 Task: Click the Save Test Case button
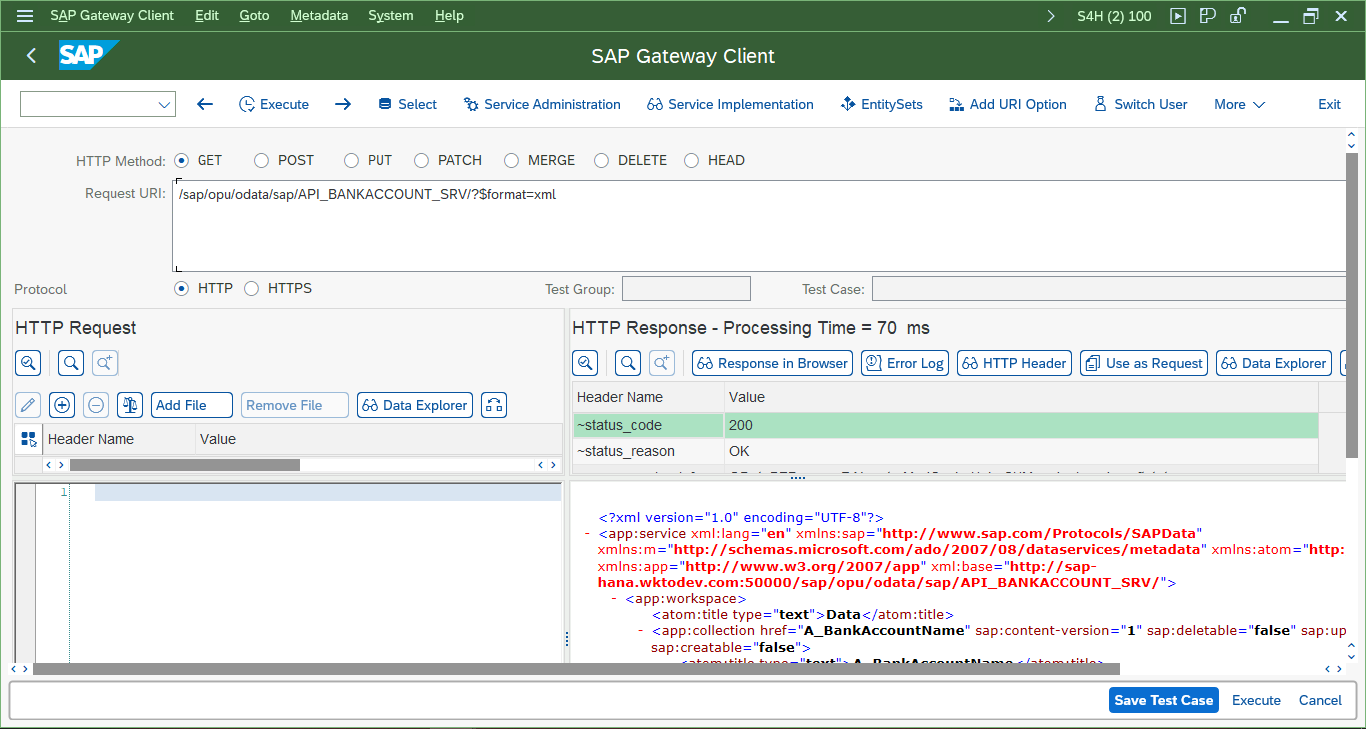click(1163, 700)
